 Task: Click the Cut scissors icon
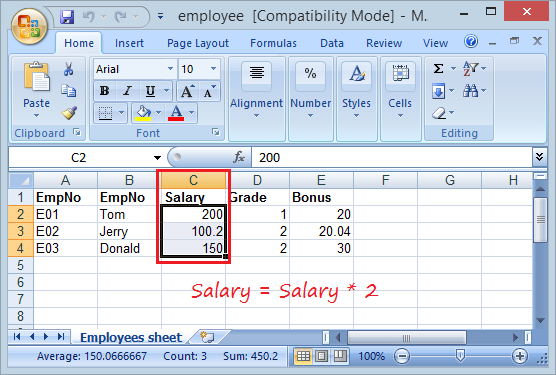tap(68, 69)
